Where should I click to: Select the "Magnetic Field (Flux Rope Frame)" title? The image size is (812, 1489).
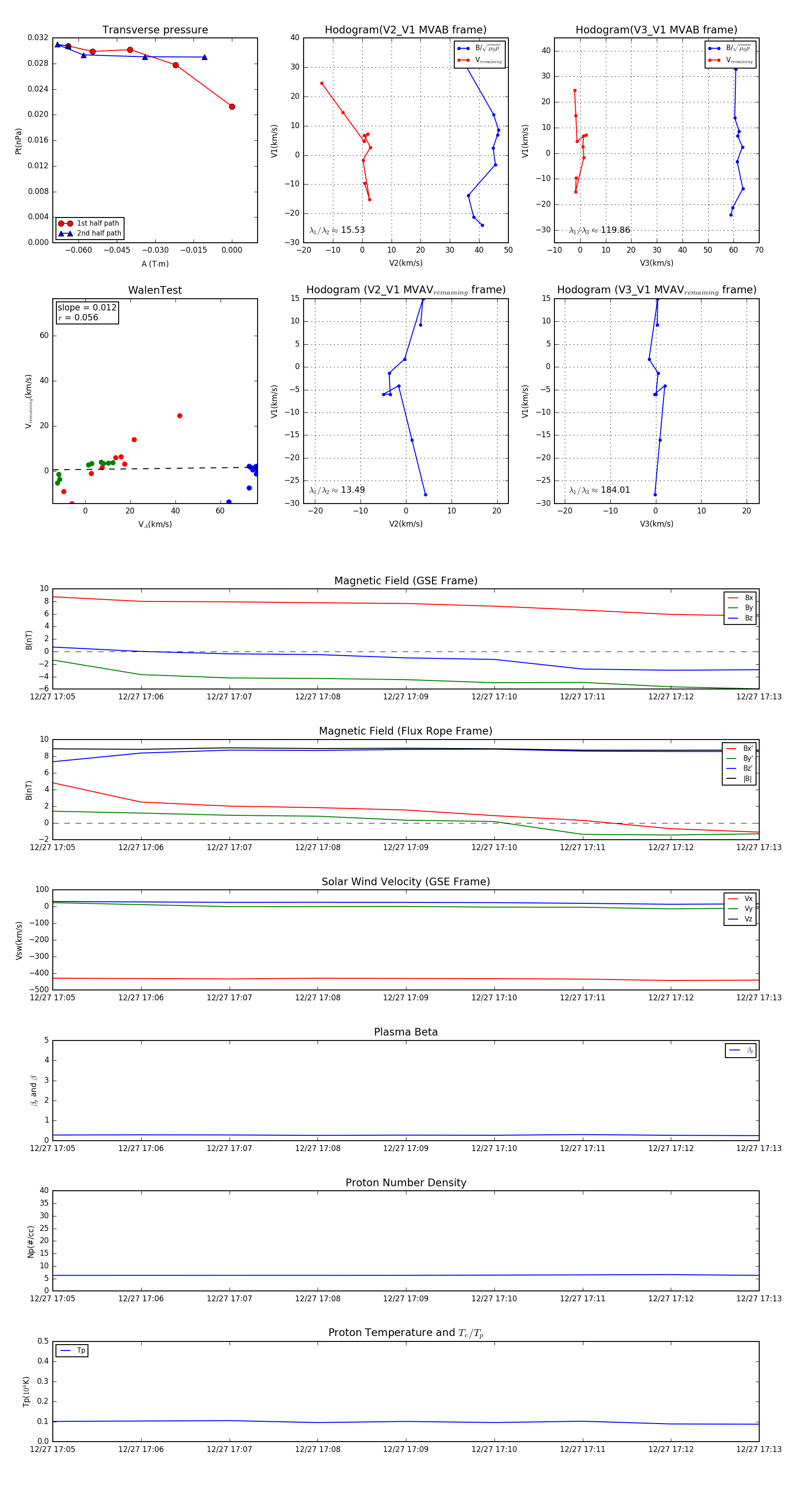(406, 731)
